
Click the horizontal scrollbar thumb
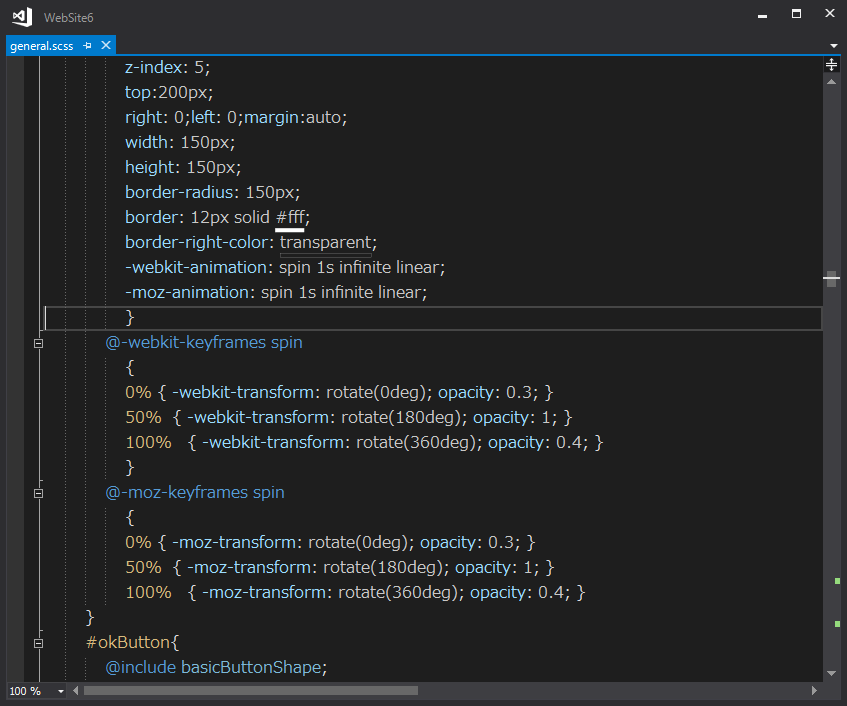point(250,691)
